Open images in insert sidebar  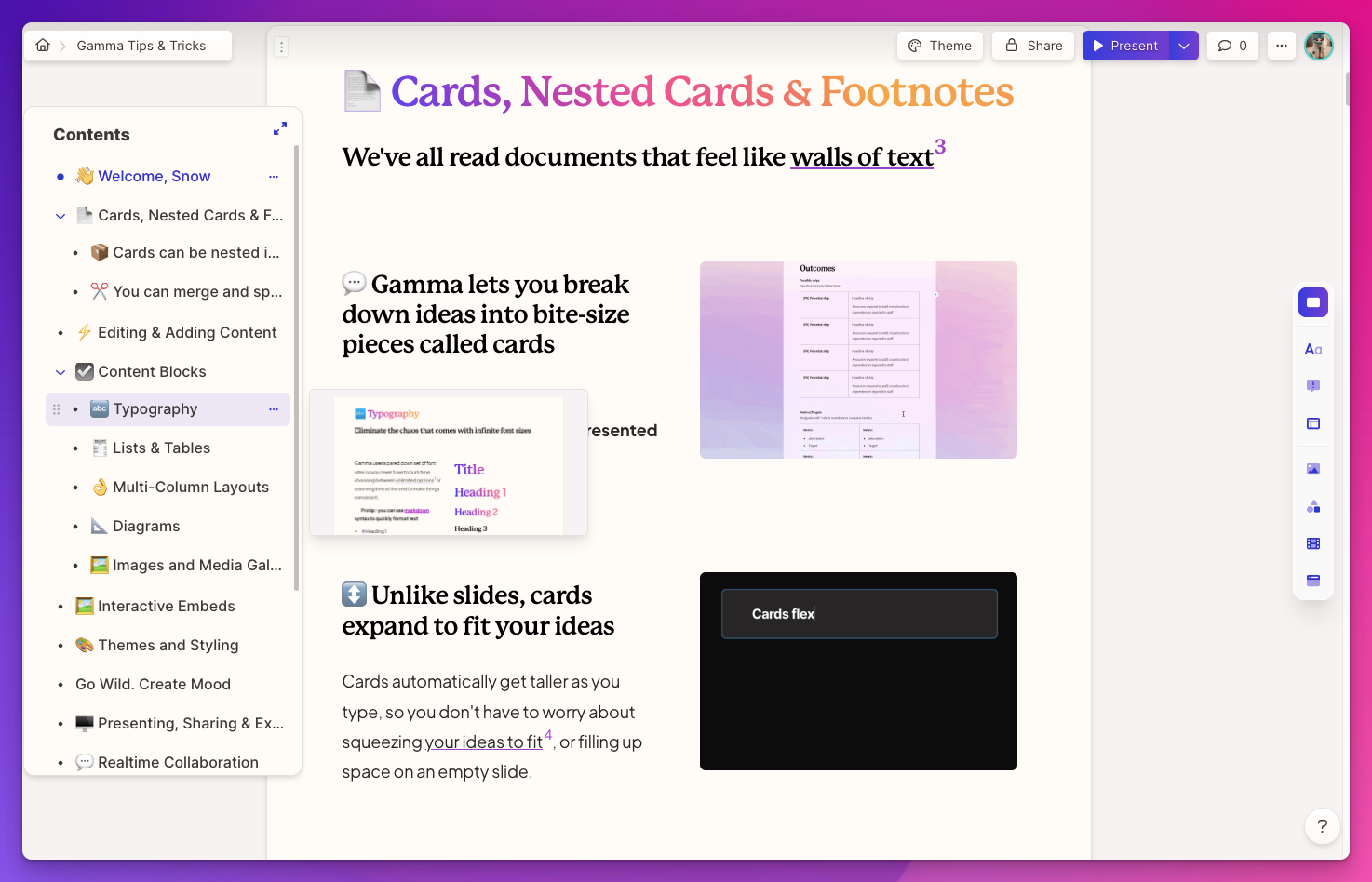(1313, 469)
